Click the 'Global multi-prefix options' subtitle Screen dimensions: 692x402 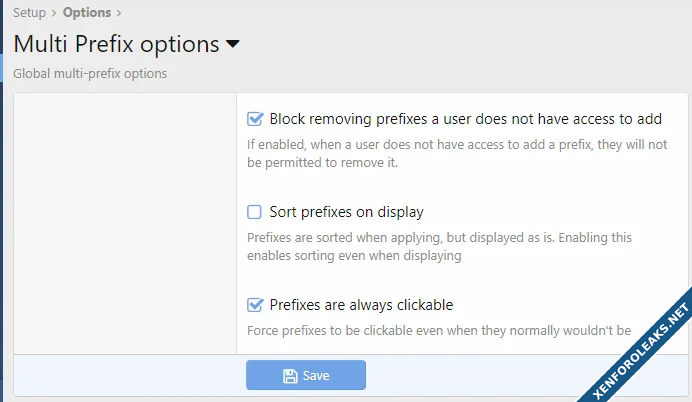[90, 73]
